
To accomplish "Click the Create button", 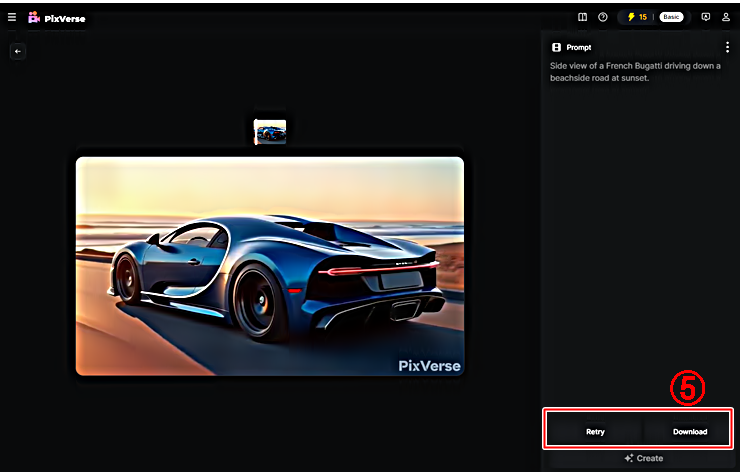I will [644, 458].
